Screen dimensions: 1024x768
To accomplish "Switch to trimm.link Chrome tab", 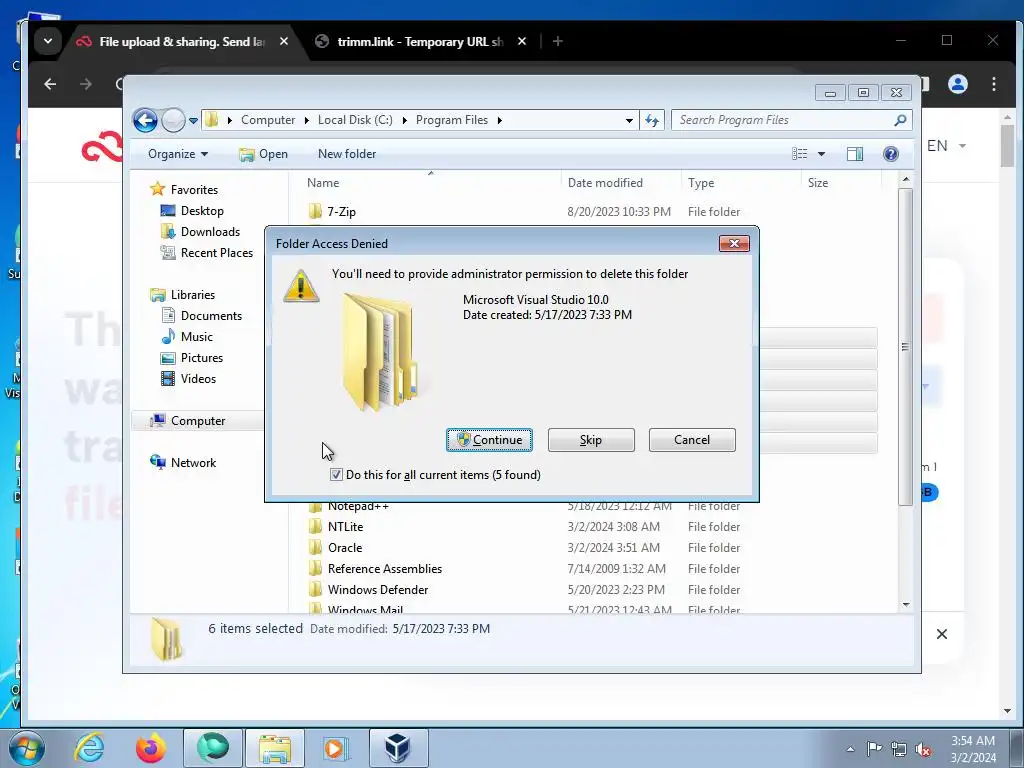I will (421, 42).
